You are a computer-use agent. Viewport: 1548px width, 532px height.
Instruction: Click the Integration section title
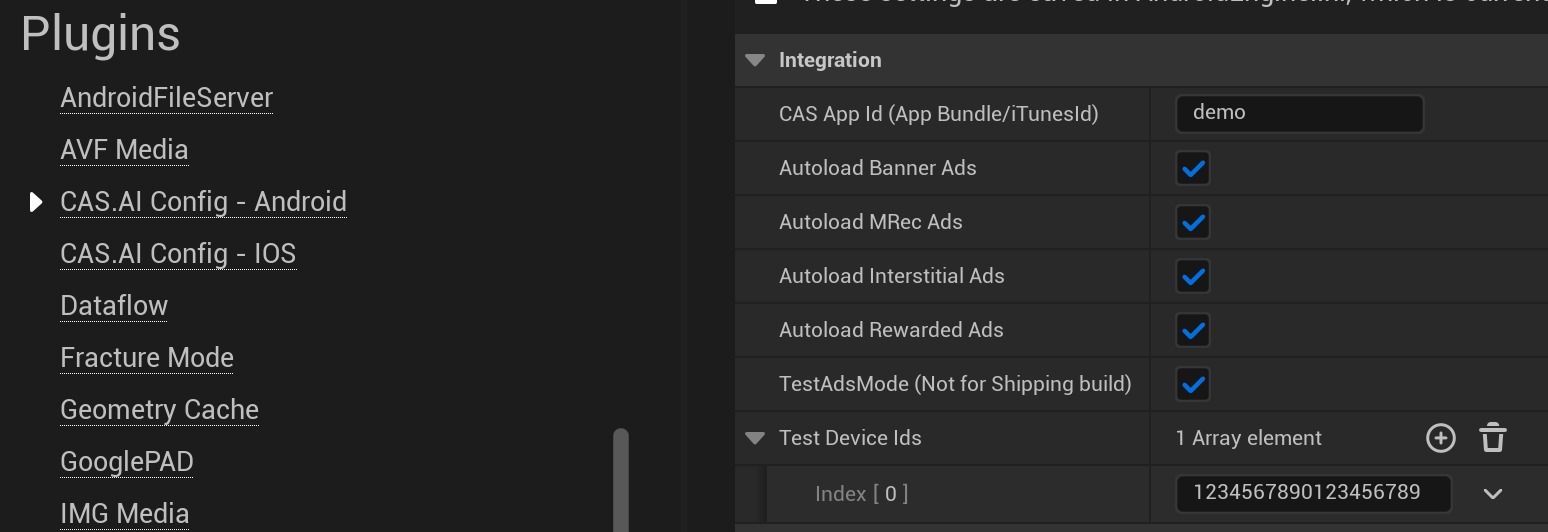tap(830, 60)
